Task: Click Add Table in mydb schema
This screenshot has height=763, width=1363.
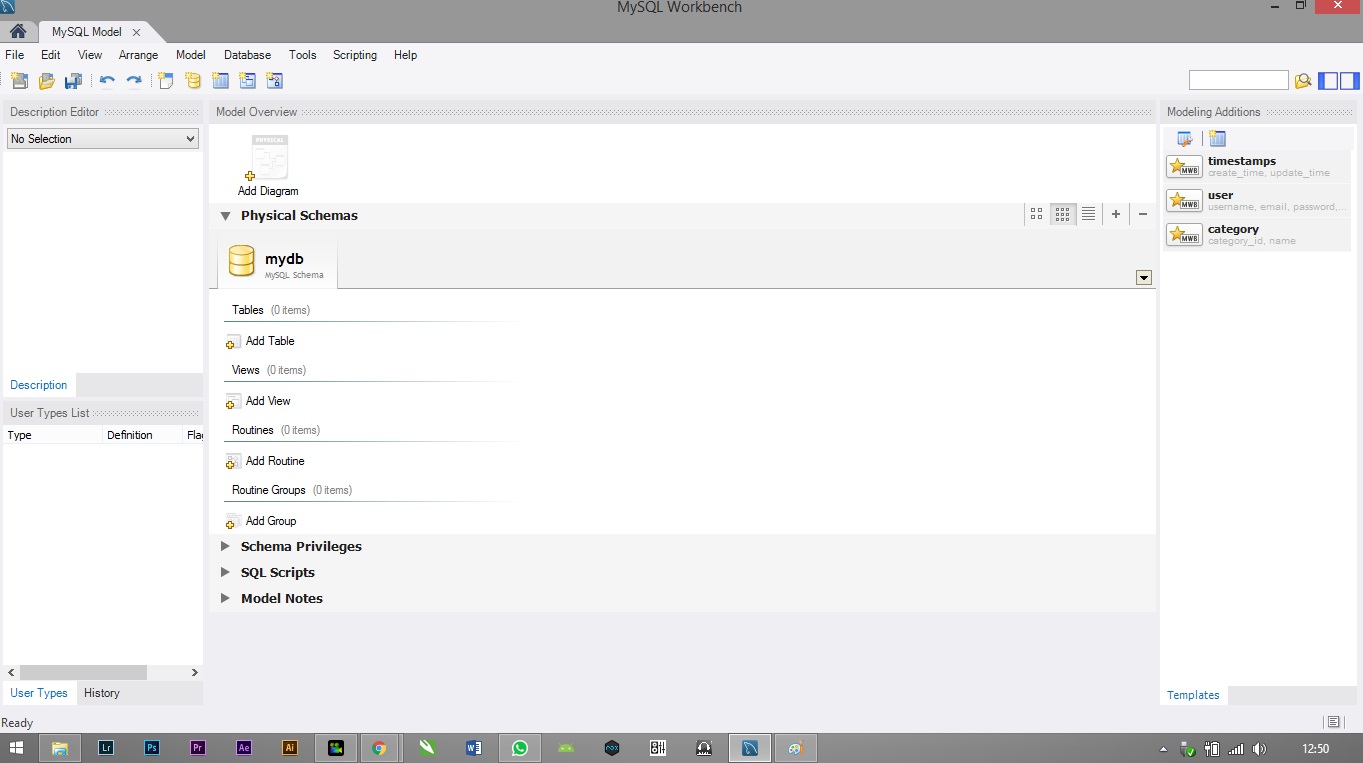Action: tap(261, 341)
